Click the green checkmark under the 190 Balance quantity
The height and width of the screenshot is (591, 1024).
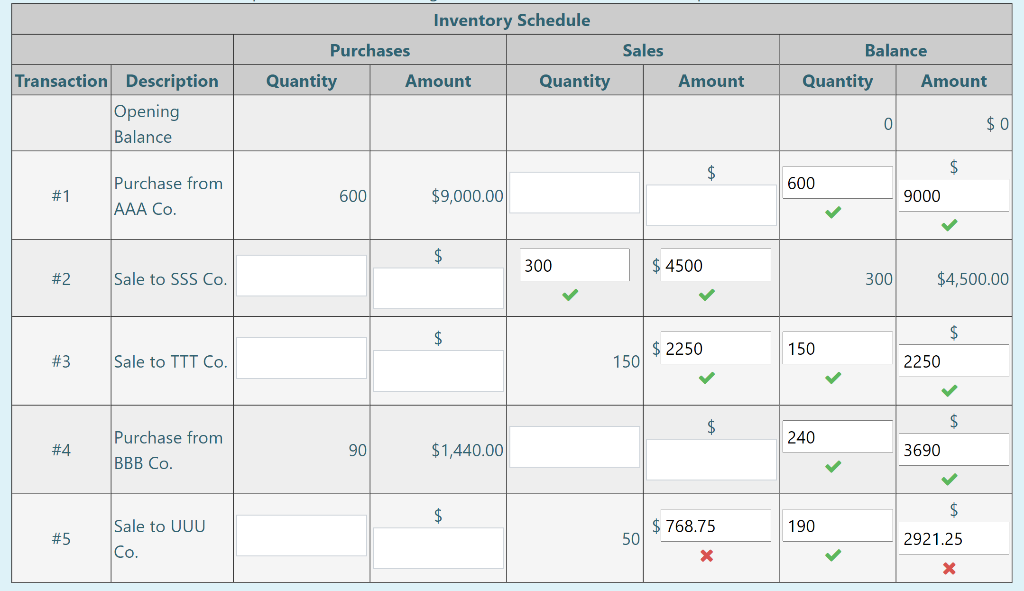pyautogui.click(x=834, y=554)
